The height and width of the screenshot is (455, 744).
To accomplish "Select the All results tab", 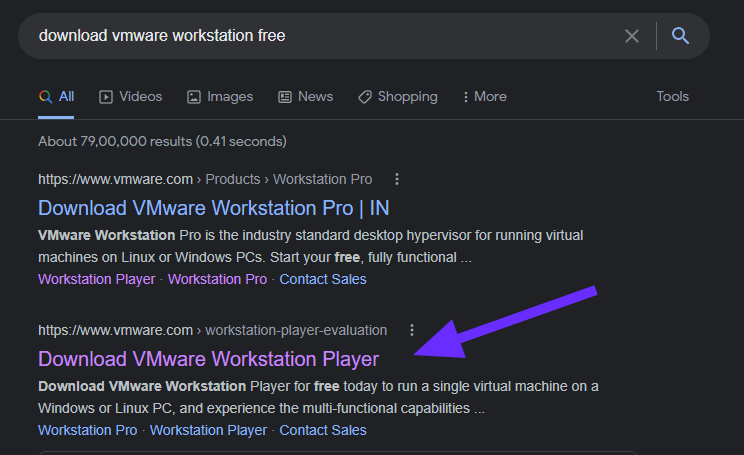I will [56, 97].
